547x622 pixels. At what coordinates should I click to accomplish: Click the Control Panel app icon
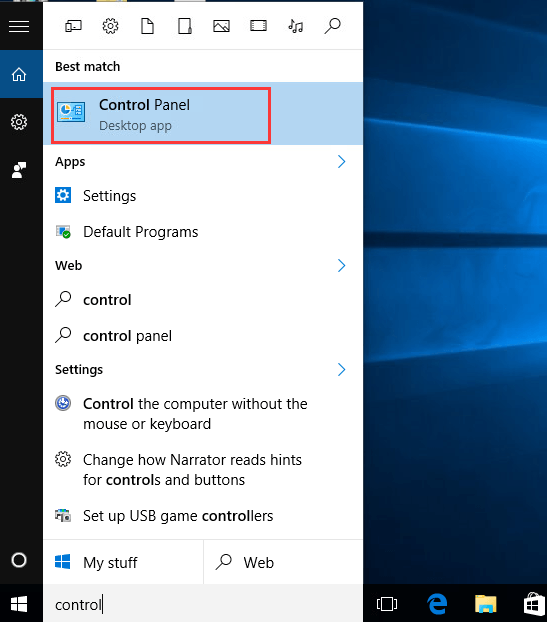coord(71,112)
